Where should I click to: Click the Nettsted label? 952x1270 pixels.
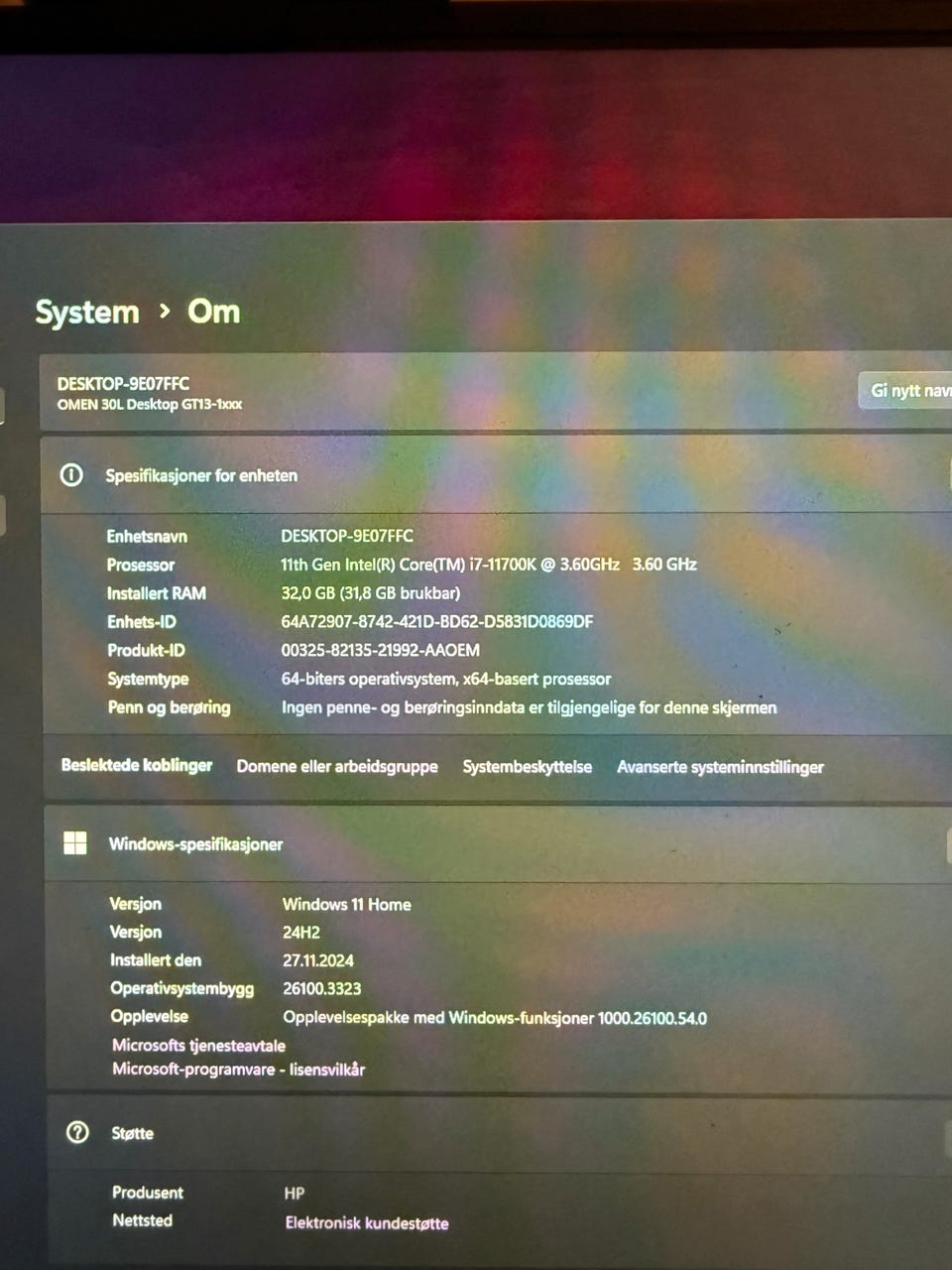click(x=143, y=1221)
